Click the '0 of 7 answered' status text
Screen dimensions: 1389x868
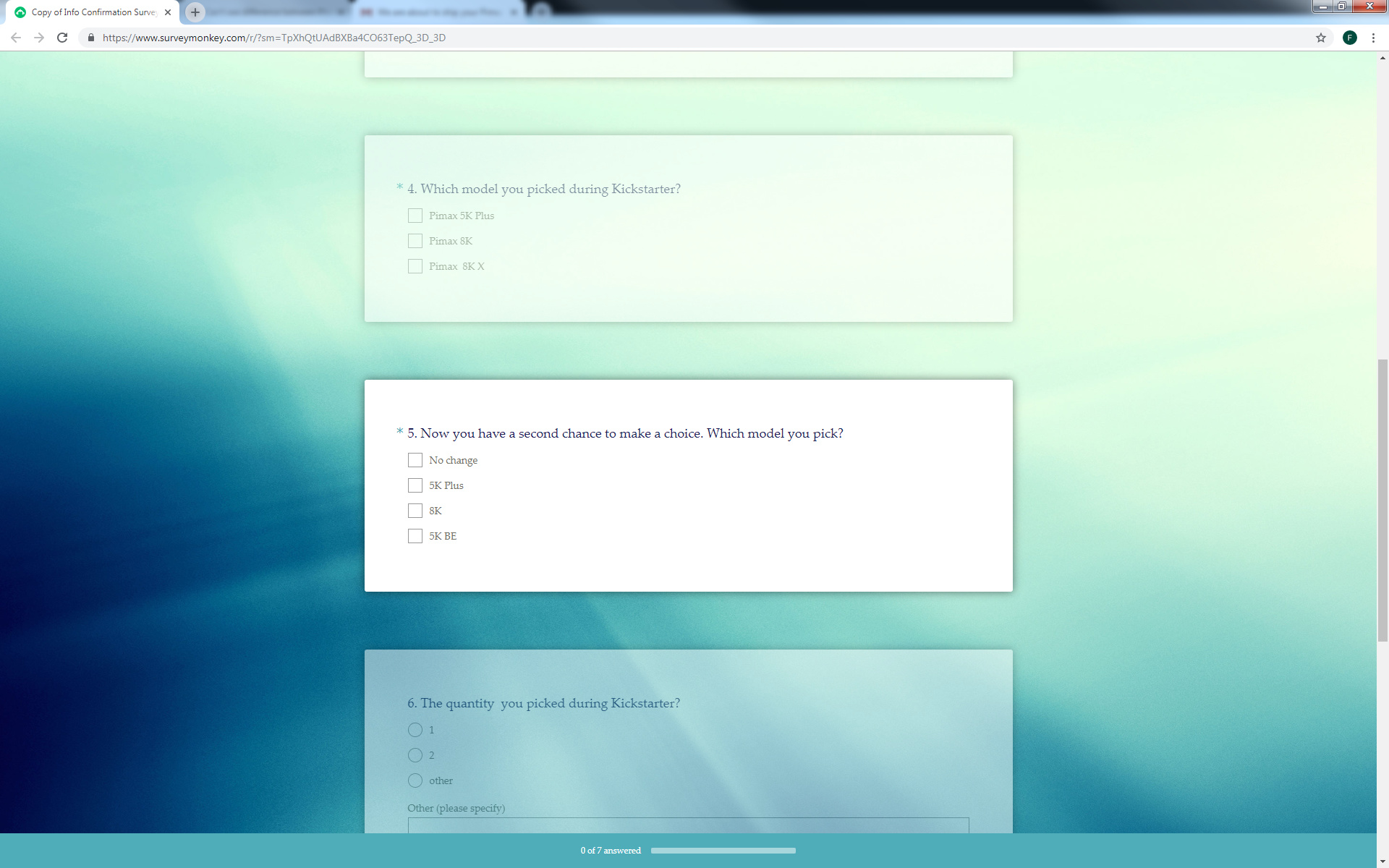[611, 851]
